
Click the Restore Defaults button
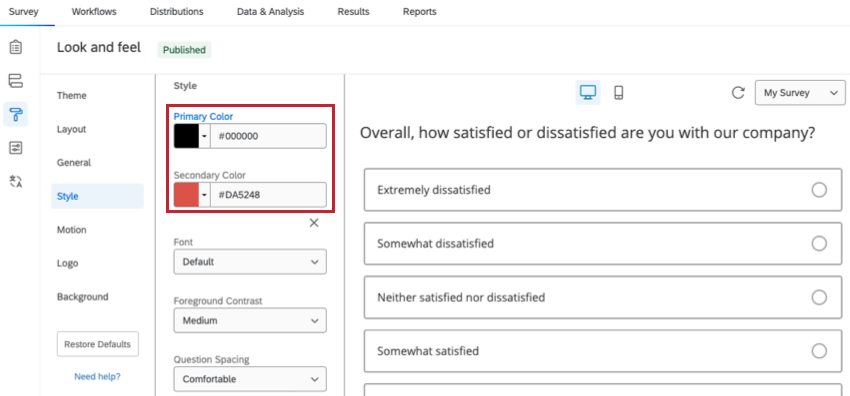point(98,344)
